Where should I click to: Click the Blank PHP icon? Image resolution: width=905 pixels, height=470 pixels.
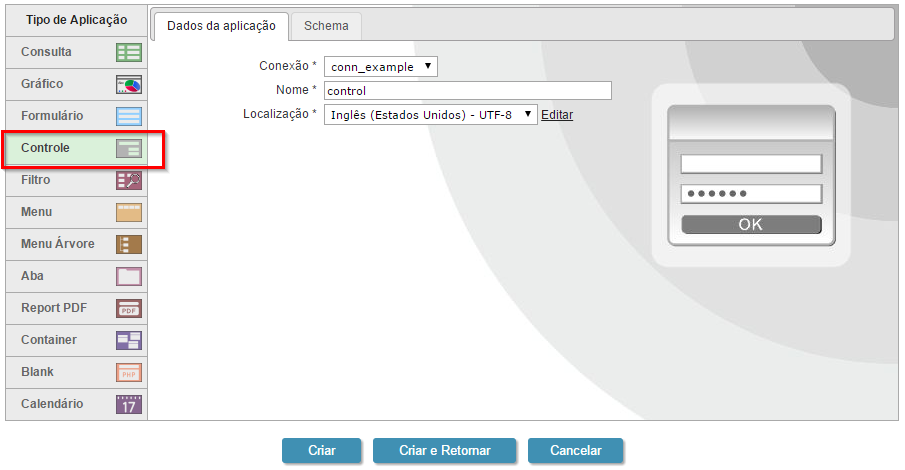129,372
